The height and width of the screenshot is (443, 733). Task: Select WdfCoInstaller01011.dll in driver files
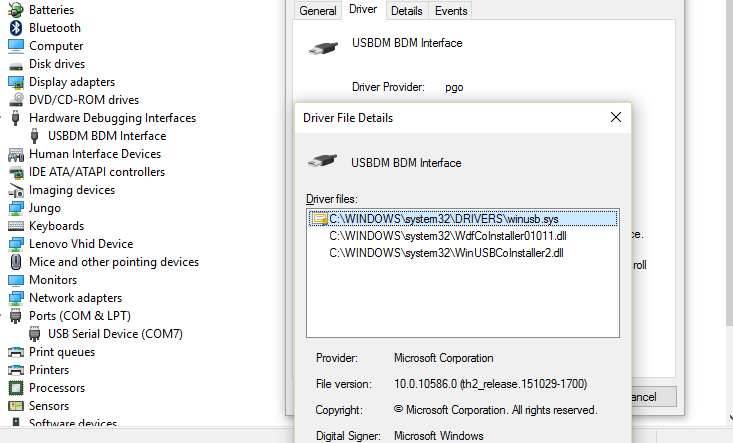(x=455, y=236)
